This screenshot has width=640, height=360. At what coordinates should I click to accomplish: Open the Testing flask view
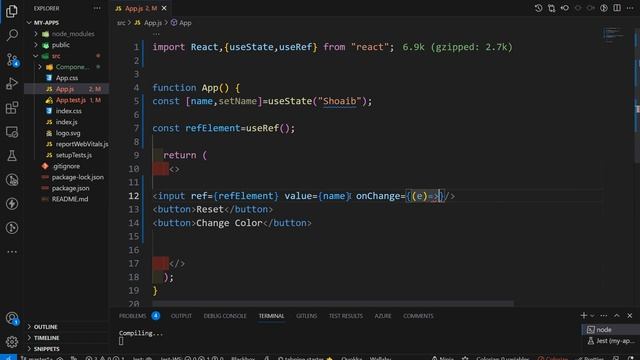click(x=12, y=156)
